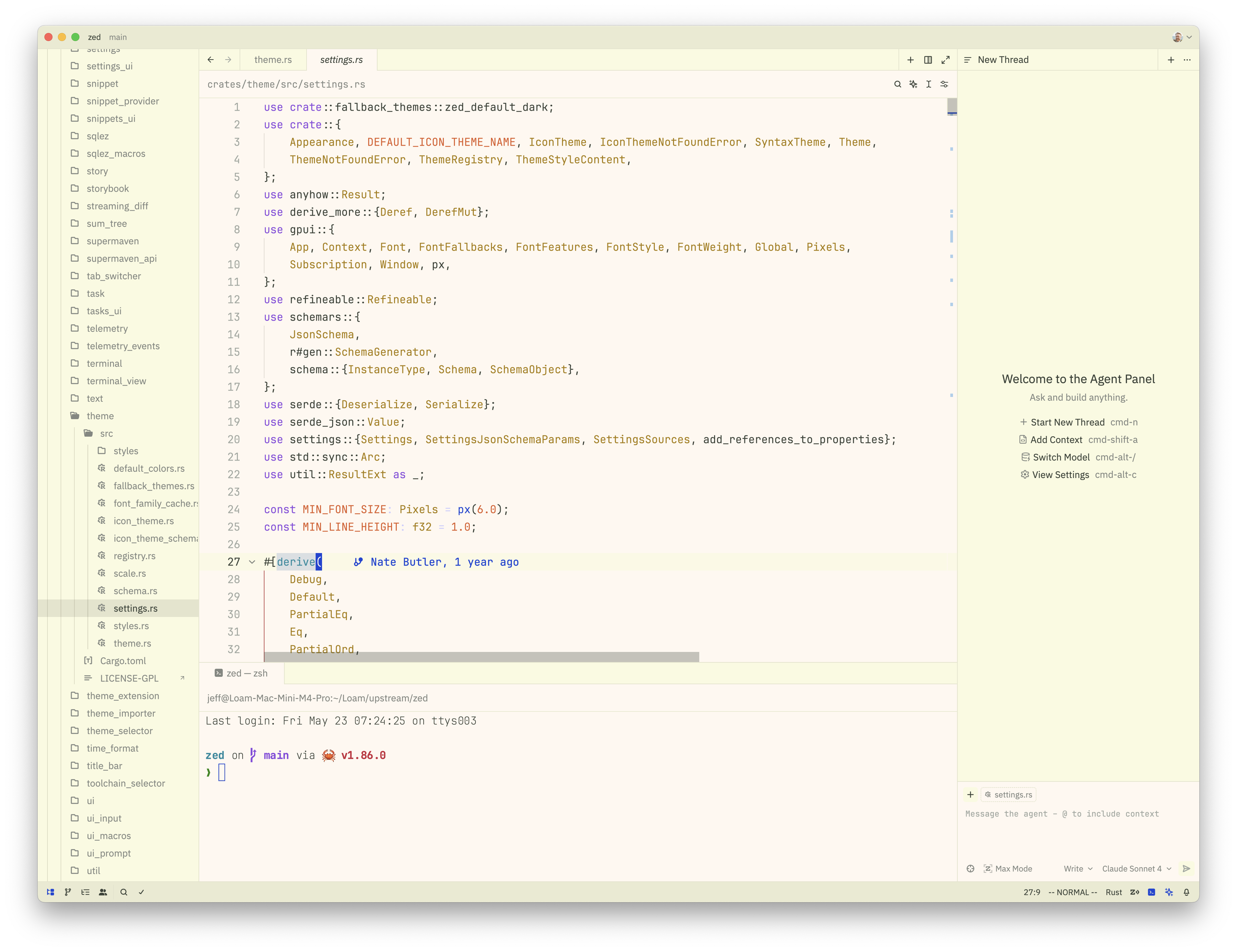Screen dimensions: 1237x952
Task: Click the inline assist sparkle icon
Action: coord(913,84)
